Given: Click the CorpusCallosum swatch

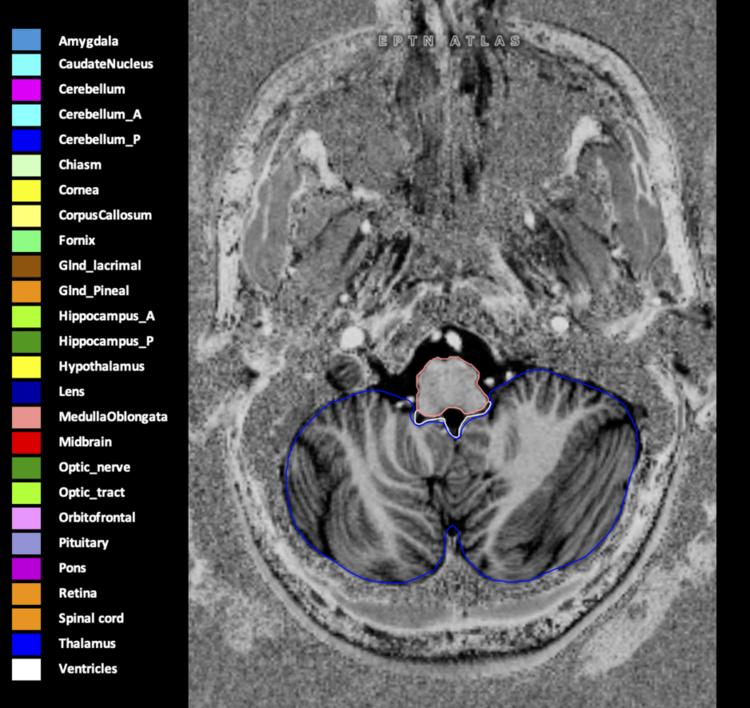Looking at the screenshot, I should click(26, 216).
